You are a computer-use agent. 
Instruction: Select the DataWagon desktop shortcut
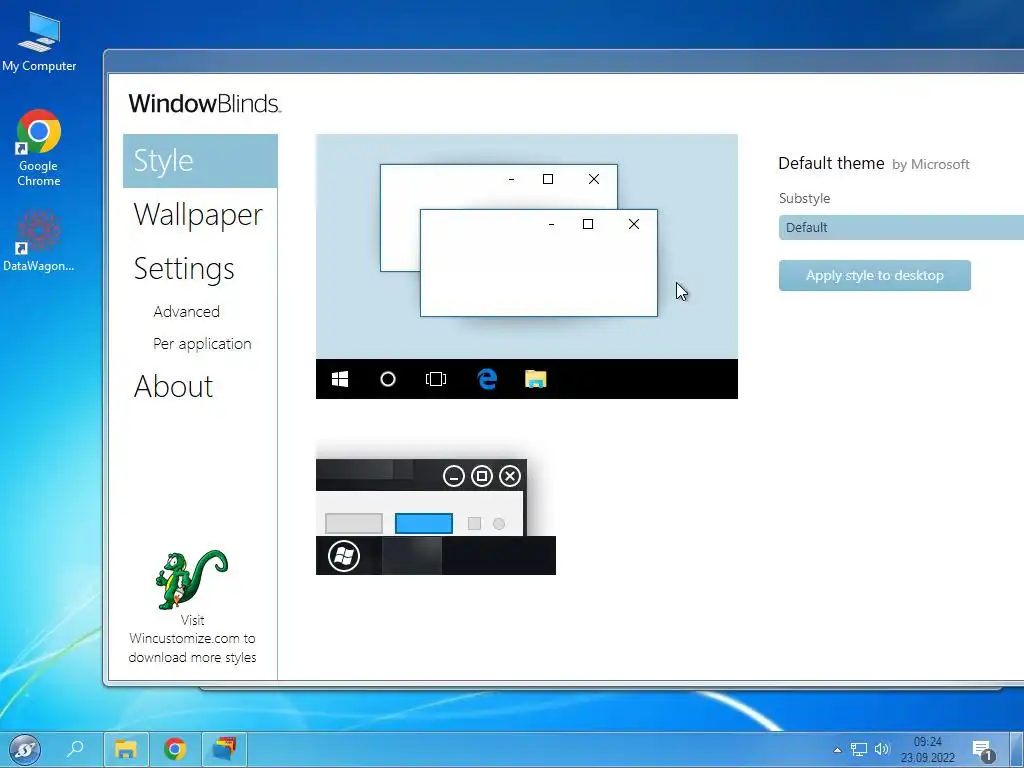(x=39, y=240)
